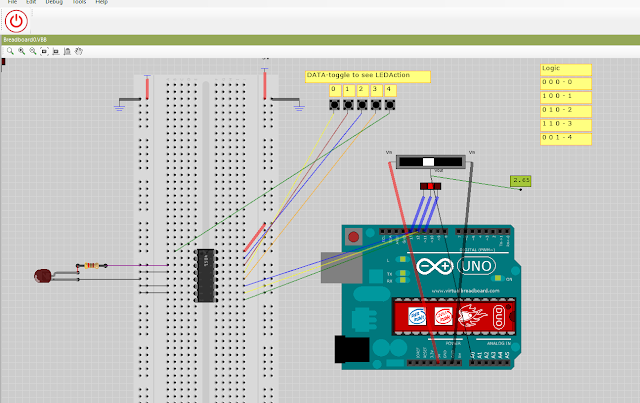640x403 pixels.
Task: Click the zoom in tool
Action: (22, 51)
